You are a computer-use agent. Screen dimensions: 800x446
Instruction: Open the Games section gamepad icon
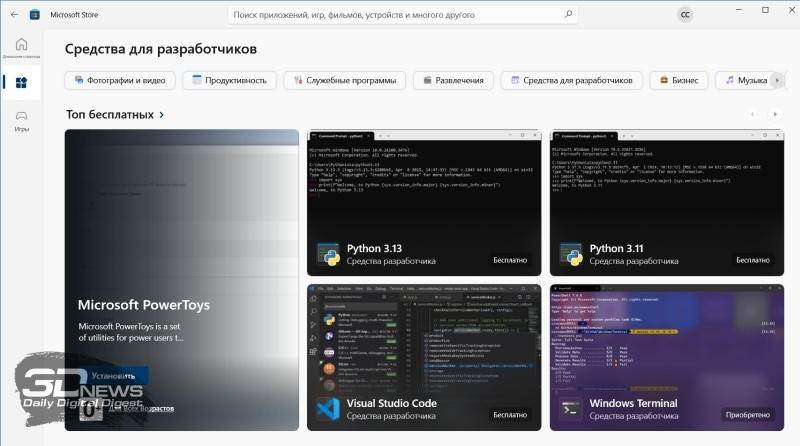[x=21, y=119]
